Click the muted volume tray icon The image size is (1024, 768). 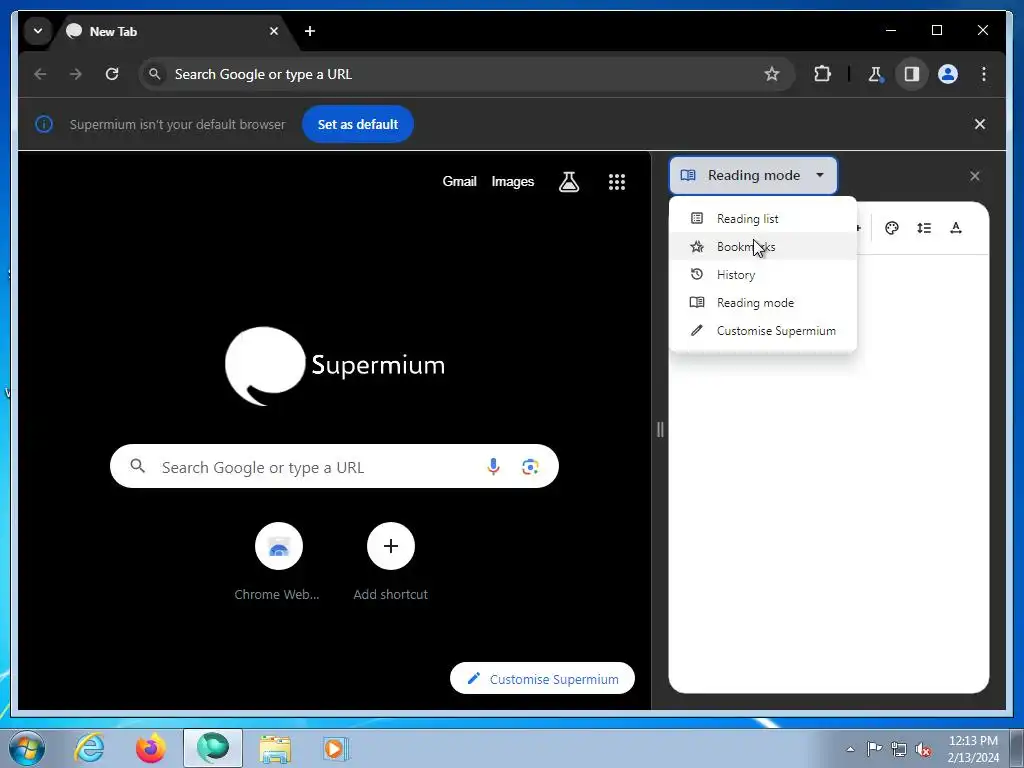pyautogui.click(x=923, y=749)
